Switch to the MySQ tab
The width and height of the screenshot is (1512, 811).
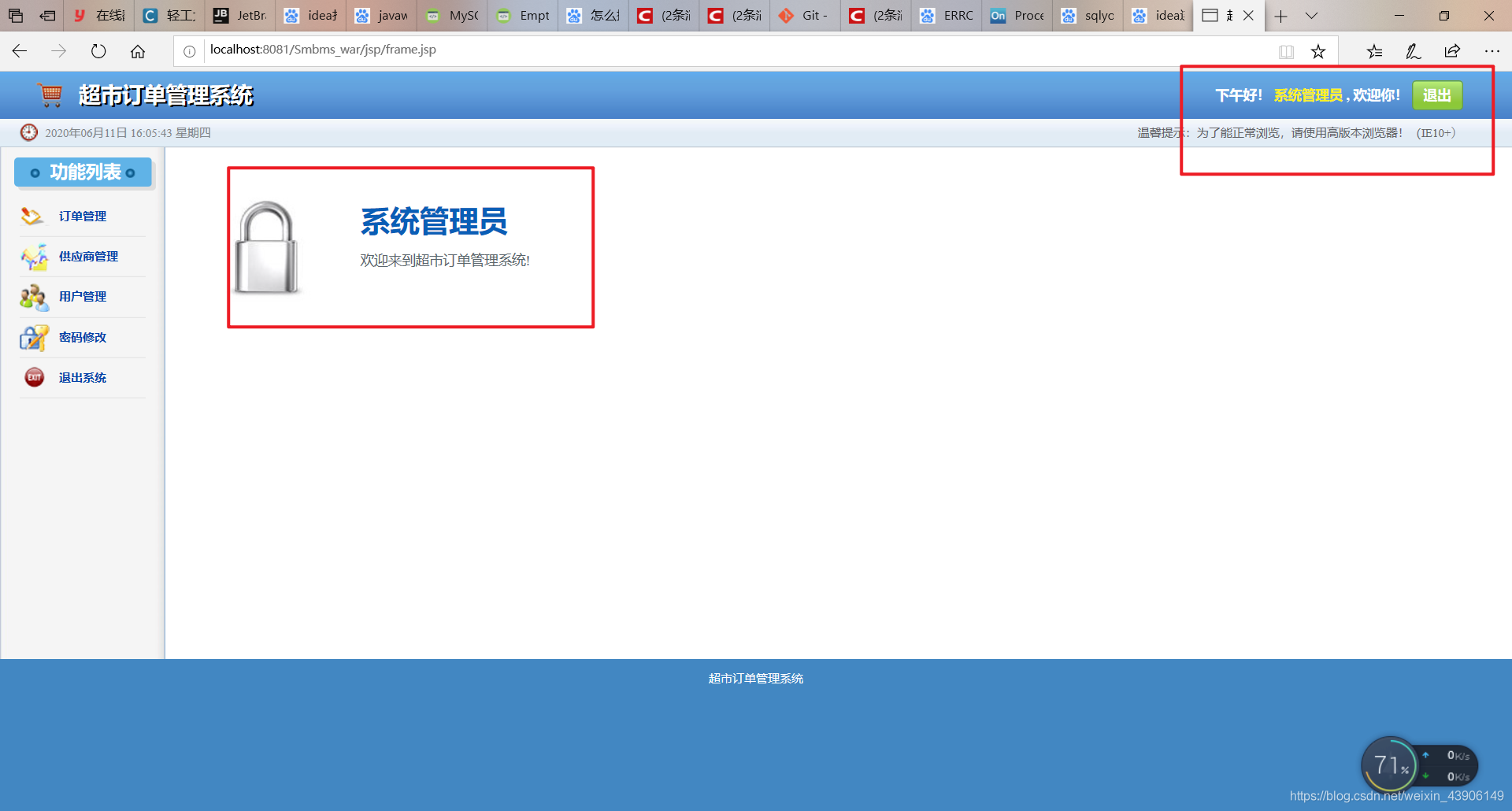coord(452,16)
